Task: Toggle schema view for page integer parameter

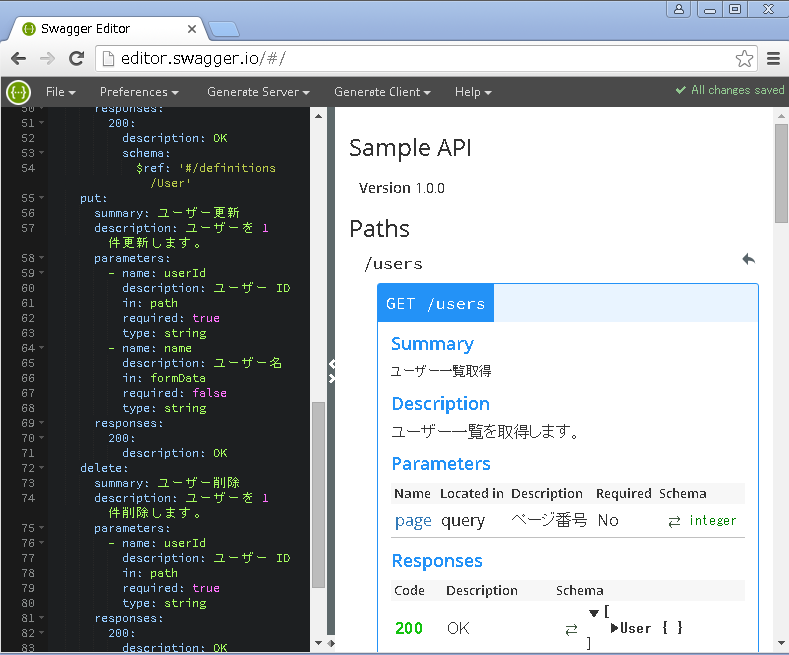Action: [674, 522]
